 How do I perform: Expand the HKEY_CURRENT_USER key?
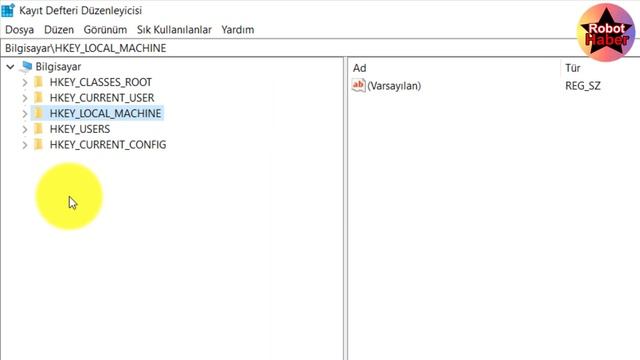click(24, 98)
